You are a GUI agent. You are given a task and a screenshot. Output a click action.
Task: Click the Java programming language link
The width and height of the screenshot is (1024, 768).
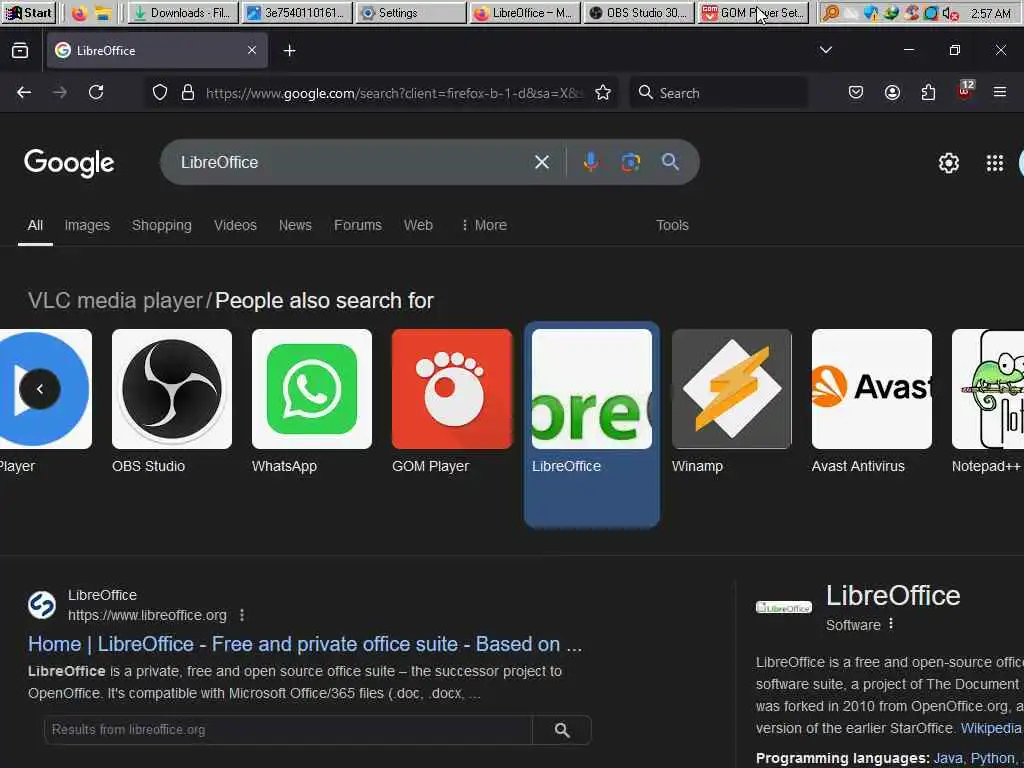pos(948,758)
